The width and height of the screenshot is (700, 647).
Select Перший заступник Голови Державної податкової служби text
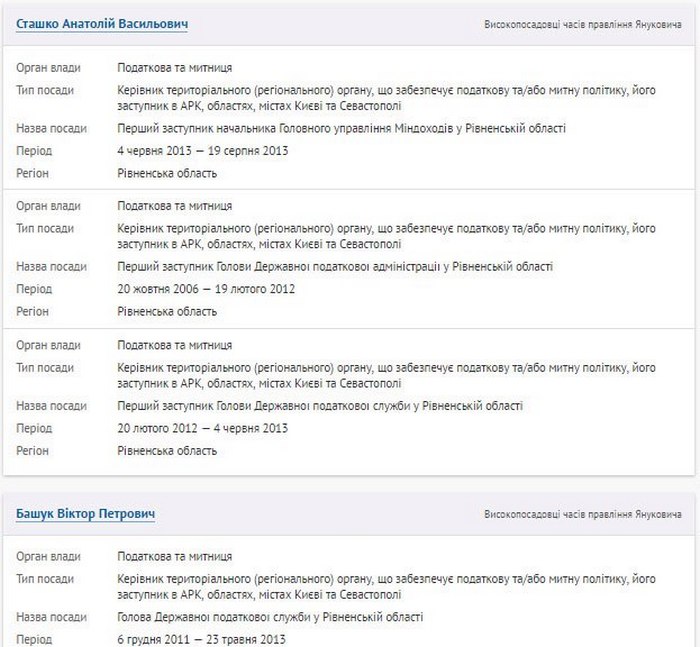coord(320,406)
